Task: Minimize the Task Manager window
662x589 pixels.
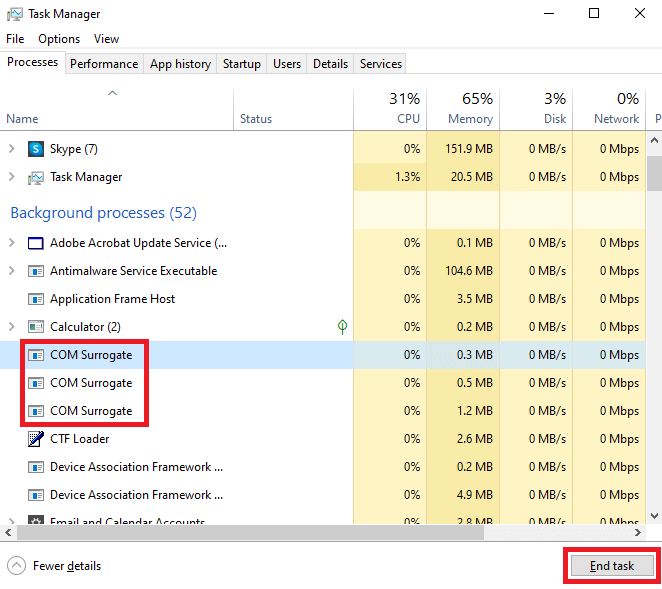Action: 548,14
